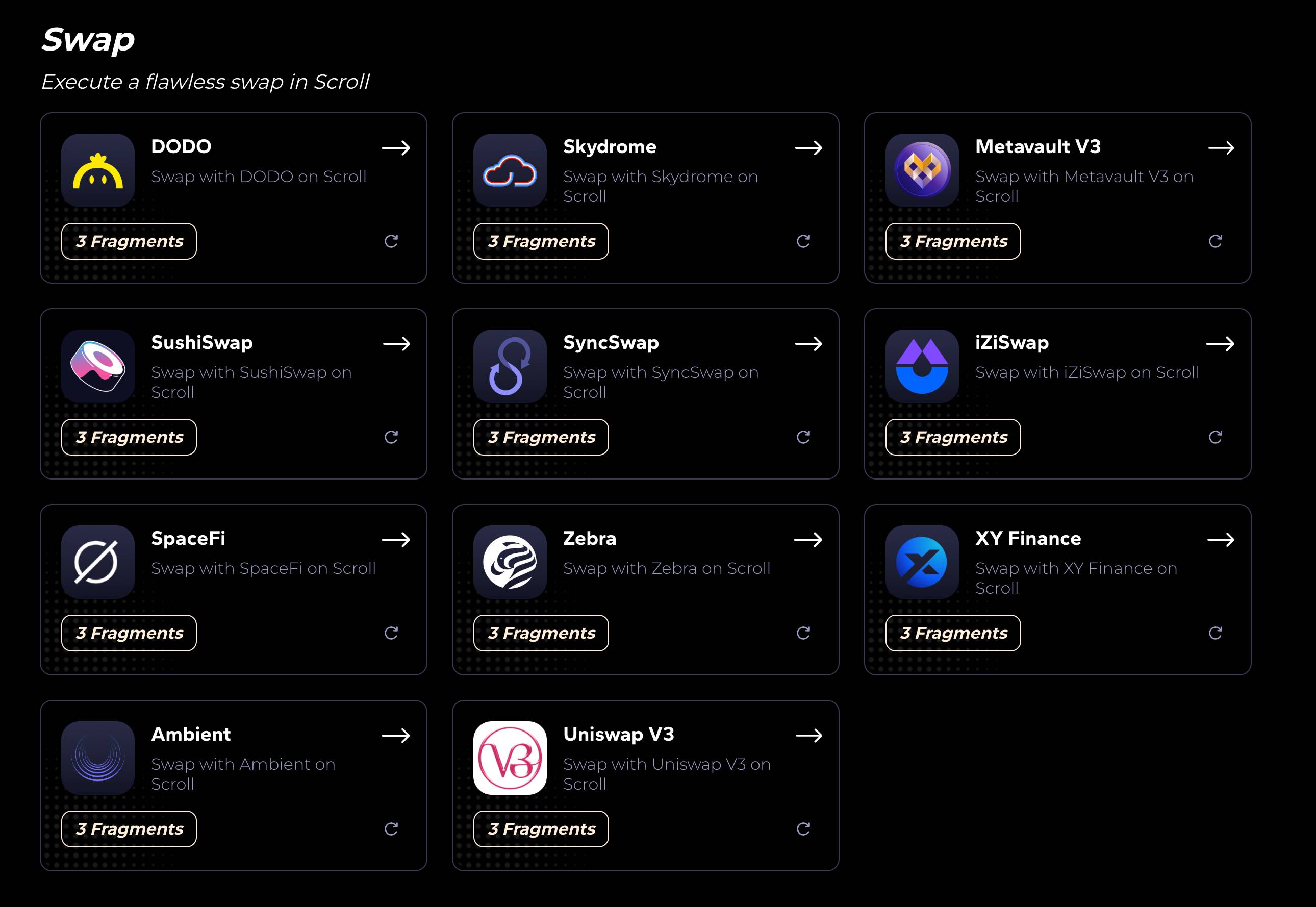Click the Zebra logo icon
1316x907 pixels.
(510, 562)
